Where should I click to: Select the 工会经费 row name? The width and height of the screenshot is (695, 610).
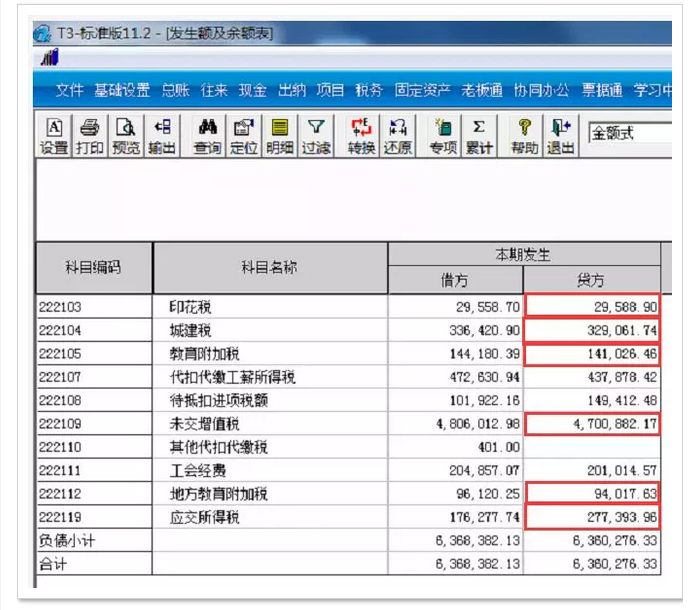tap(198, 470)
